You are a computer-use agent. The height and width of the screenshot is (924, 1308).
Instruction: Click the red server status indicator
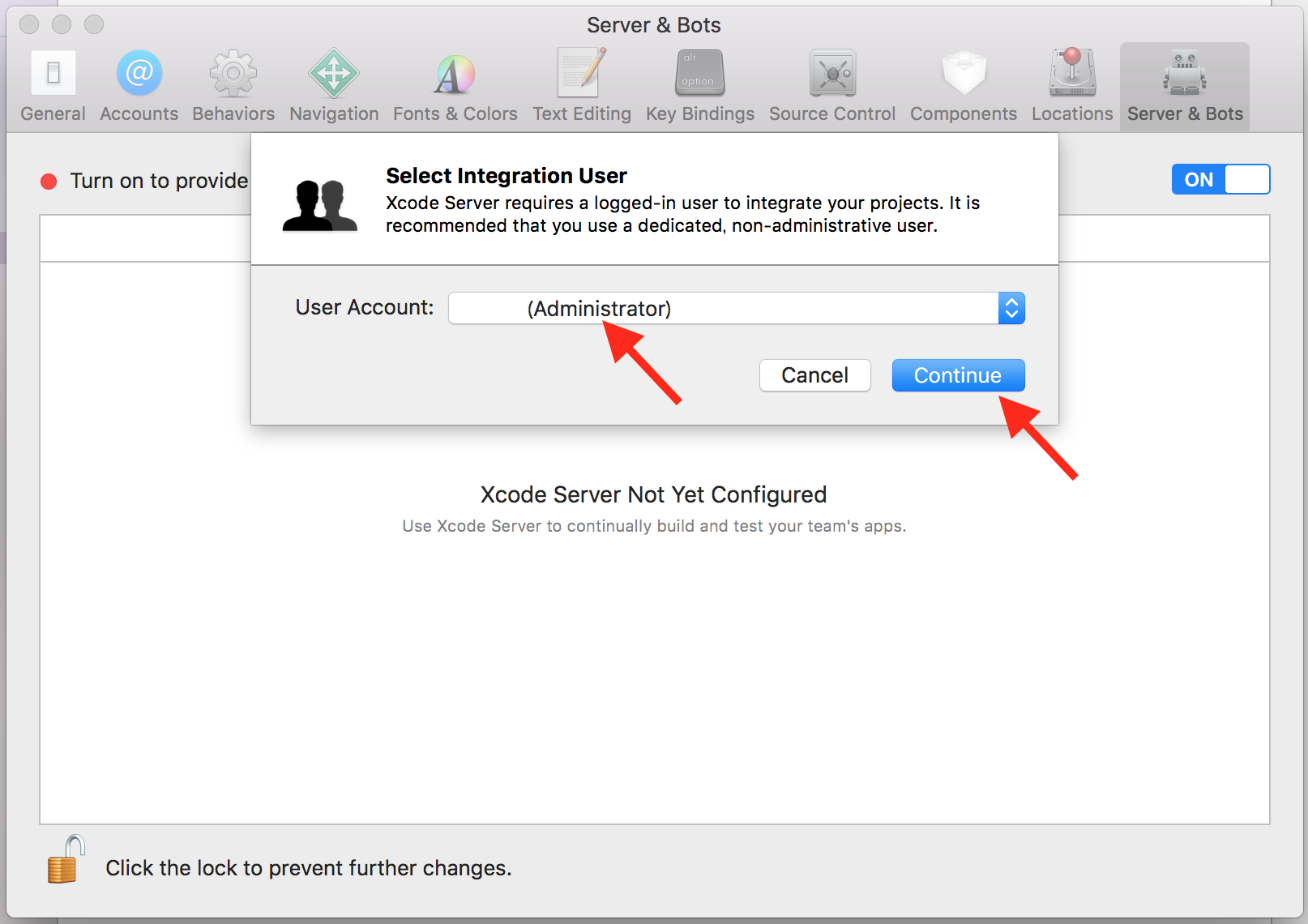pos(49,181)
